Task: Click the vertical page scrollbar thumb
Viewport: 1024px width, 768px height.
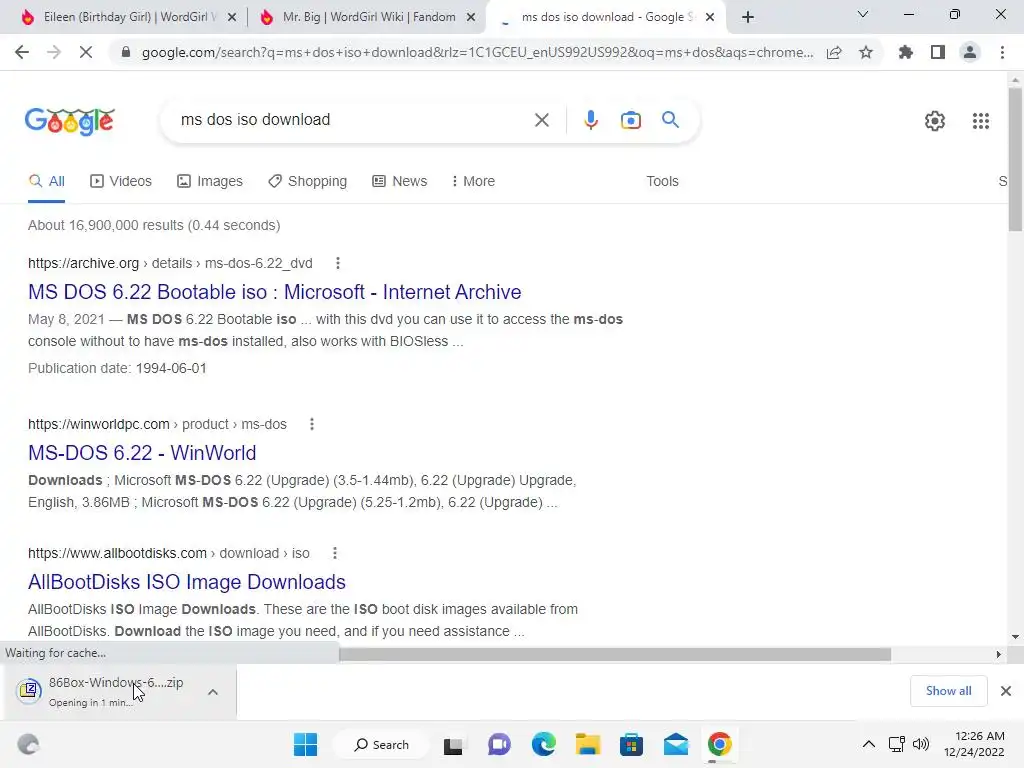Action: (x=1015, y=159)
